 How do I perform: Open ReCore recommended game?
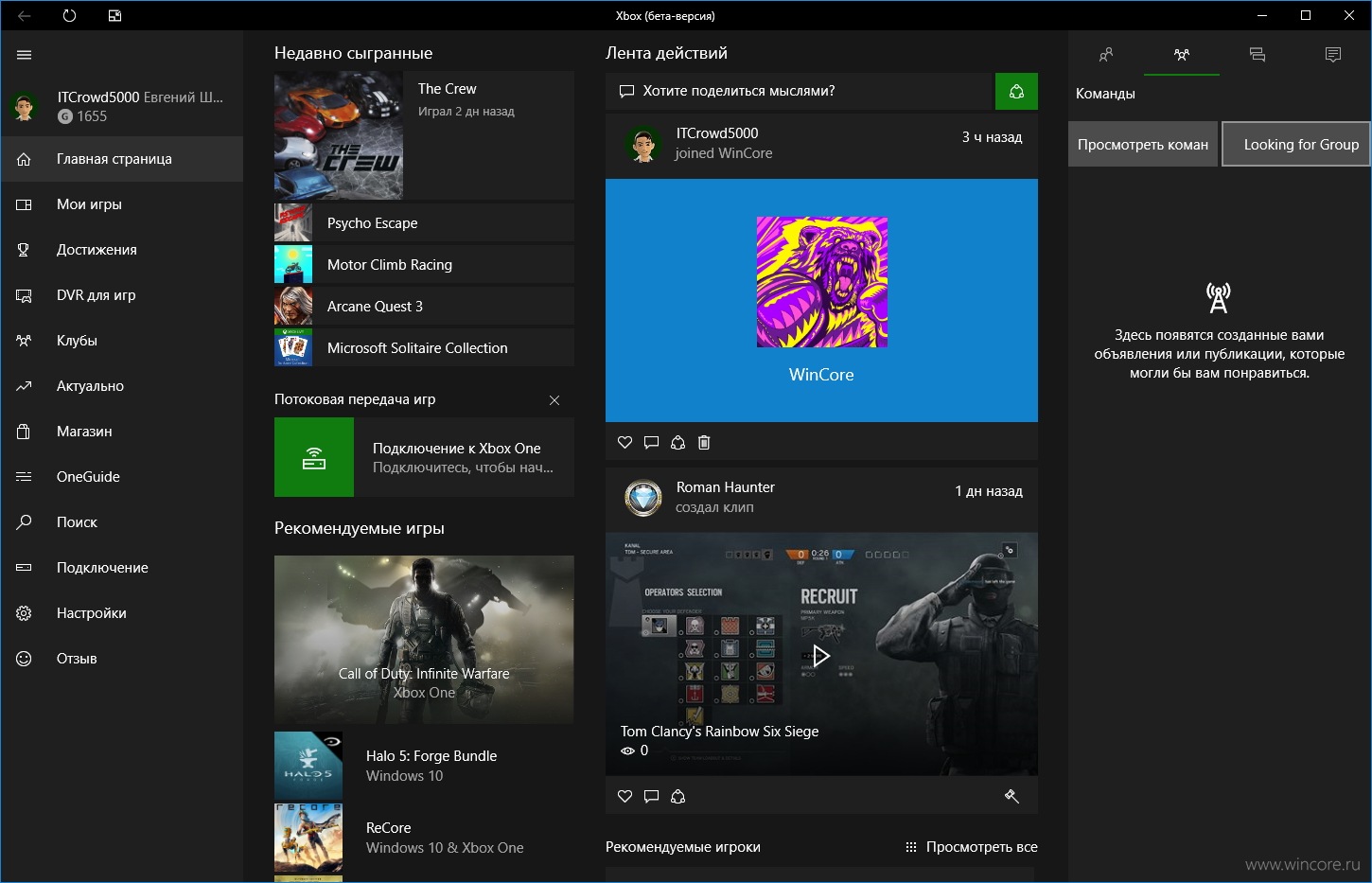pyautogui.click(x=424, y=838)
